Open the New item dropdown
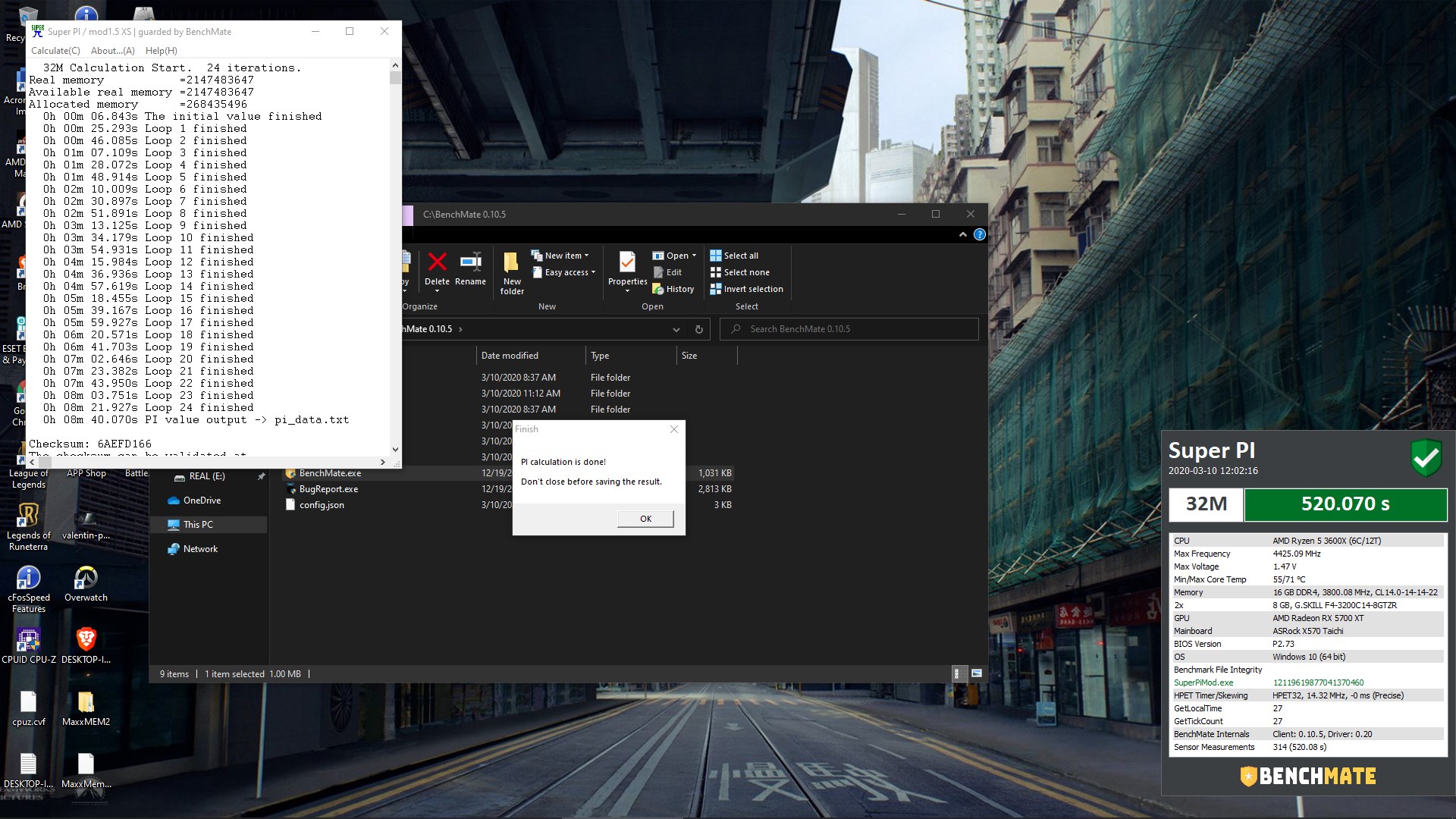1456x819 pixels. tap(560, 256)
